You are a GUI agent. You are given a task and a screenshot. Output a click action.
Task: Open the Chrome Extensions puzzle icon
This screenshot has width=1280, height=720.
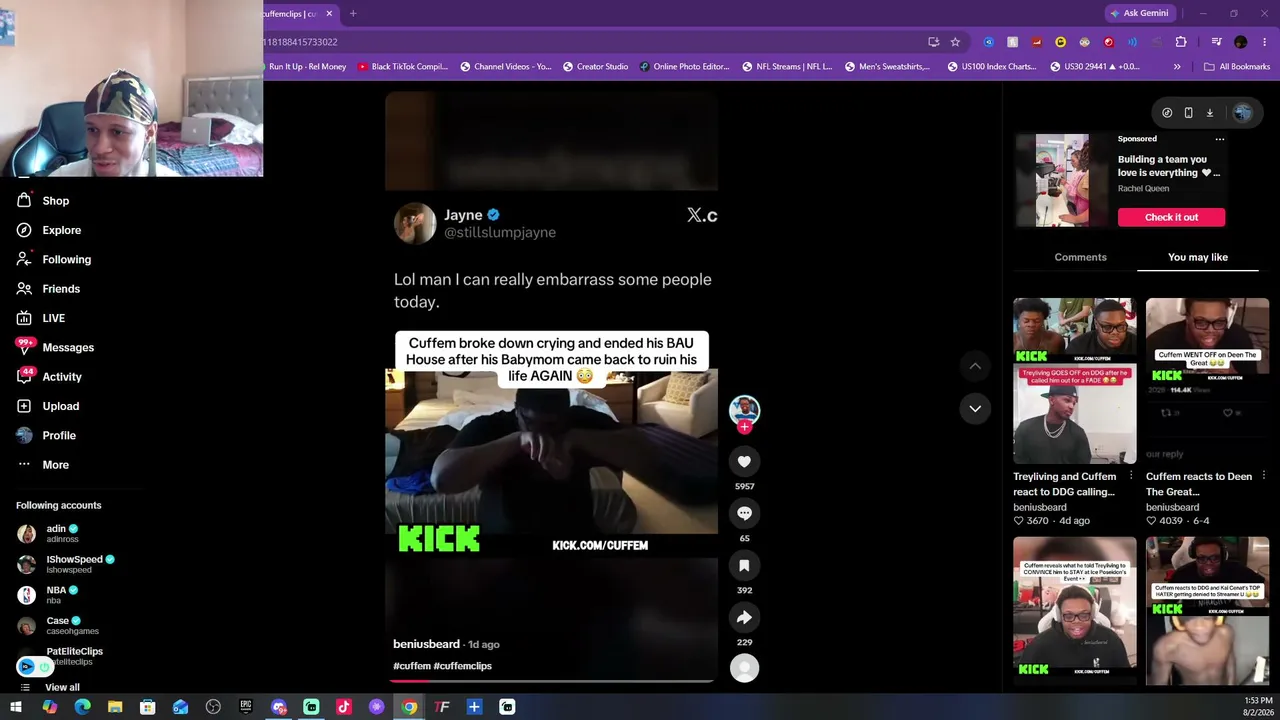tap(1181, 42)
